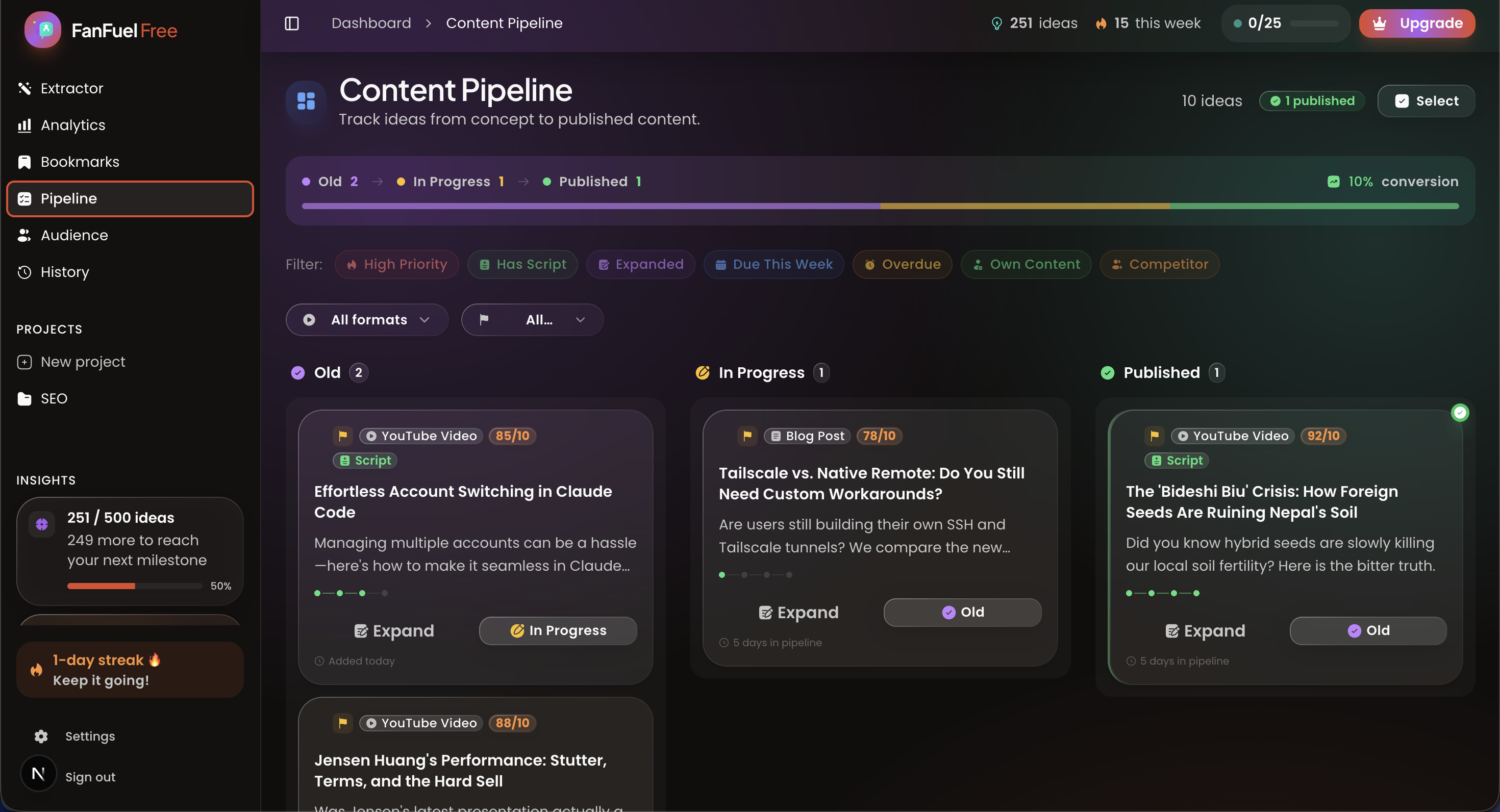
Task: Click the Extractor sidebar icon
Action: point(24,88)
